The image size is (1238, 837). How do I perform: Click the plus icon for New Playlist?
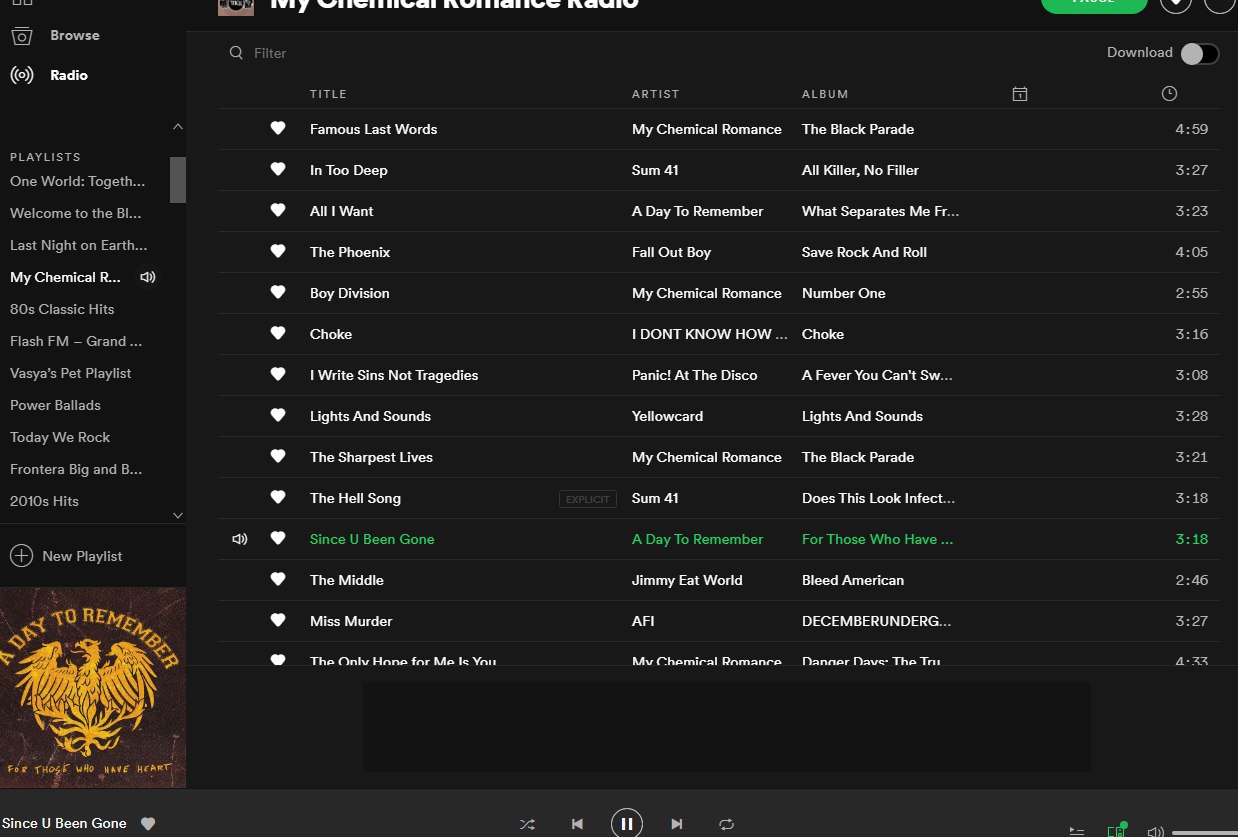click(x=21, y=556)
